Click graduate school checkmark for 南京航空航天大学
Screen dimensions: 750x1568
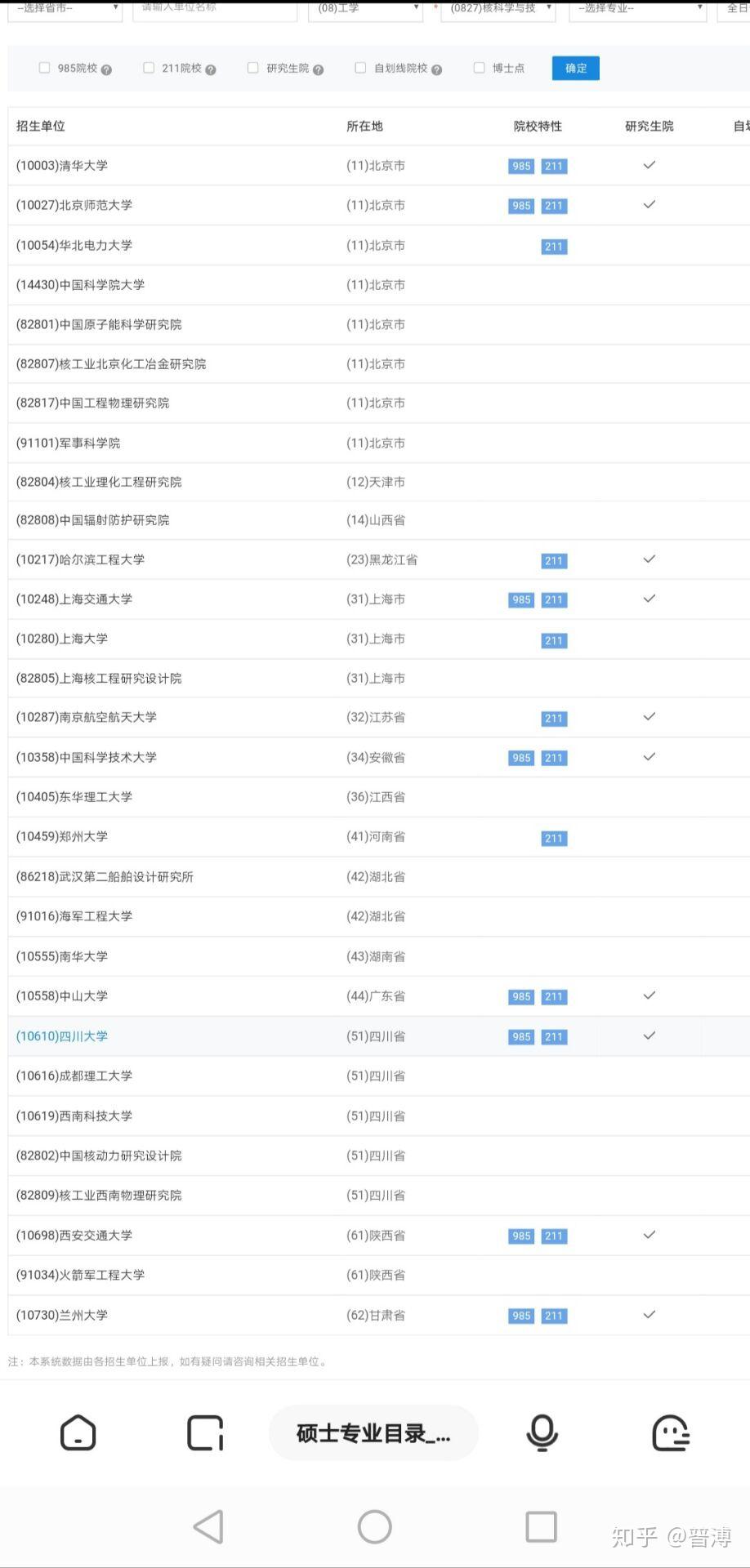coord(650,716)
